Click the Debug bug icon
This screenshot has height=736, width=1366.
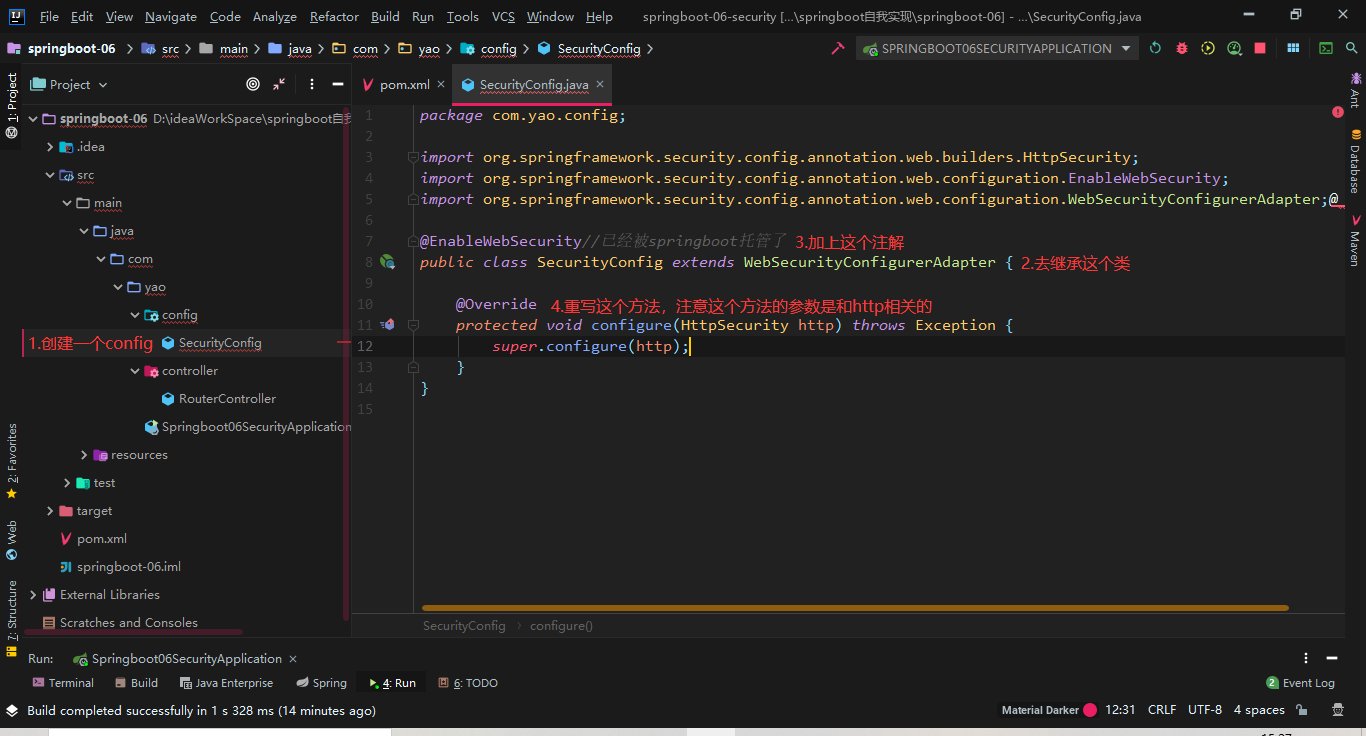(x=1182, y=48)
